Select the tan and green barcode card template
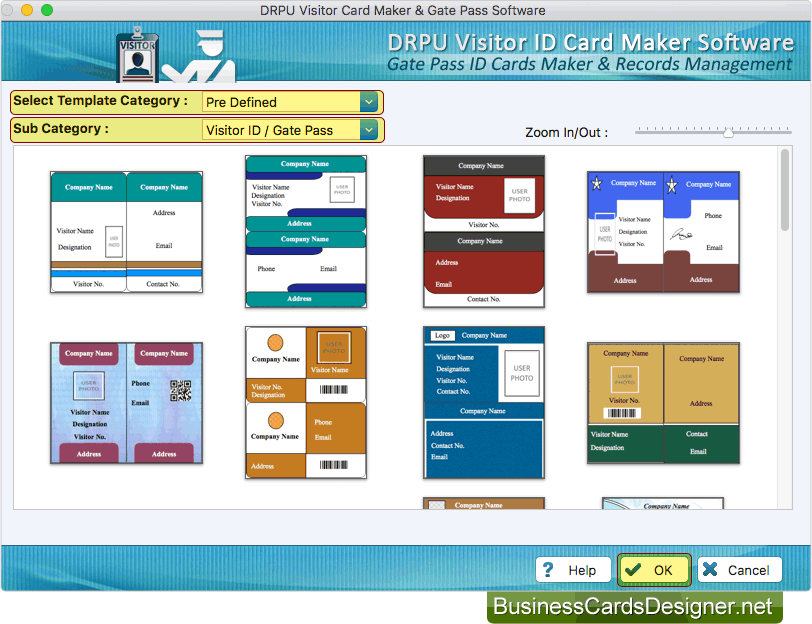Screen dimensions: 812x624 tap(663, 402)
